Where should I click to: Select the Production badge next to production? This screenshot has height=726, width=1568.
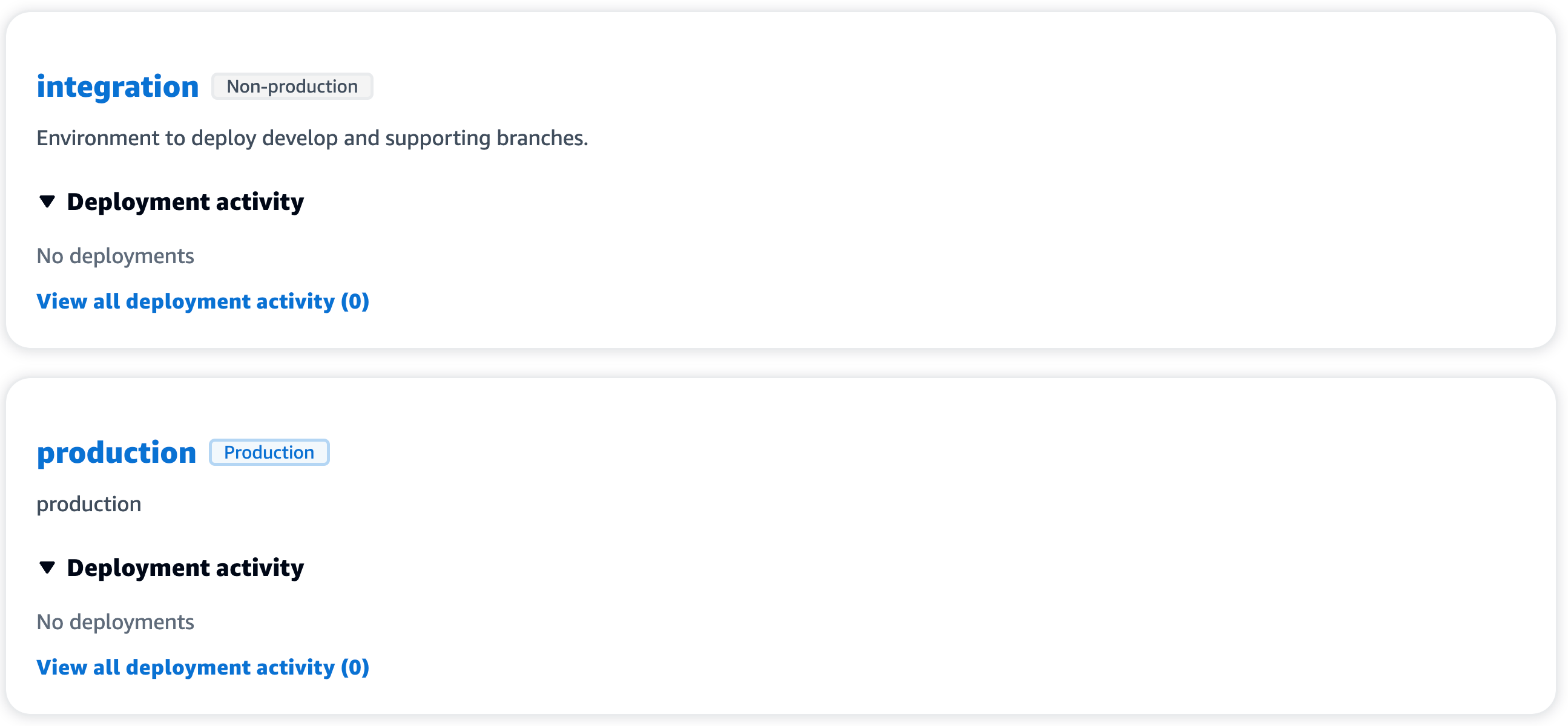[x=269, y=452]
